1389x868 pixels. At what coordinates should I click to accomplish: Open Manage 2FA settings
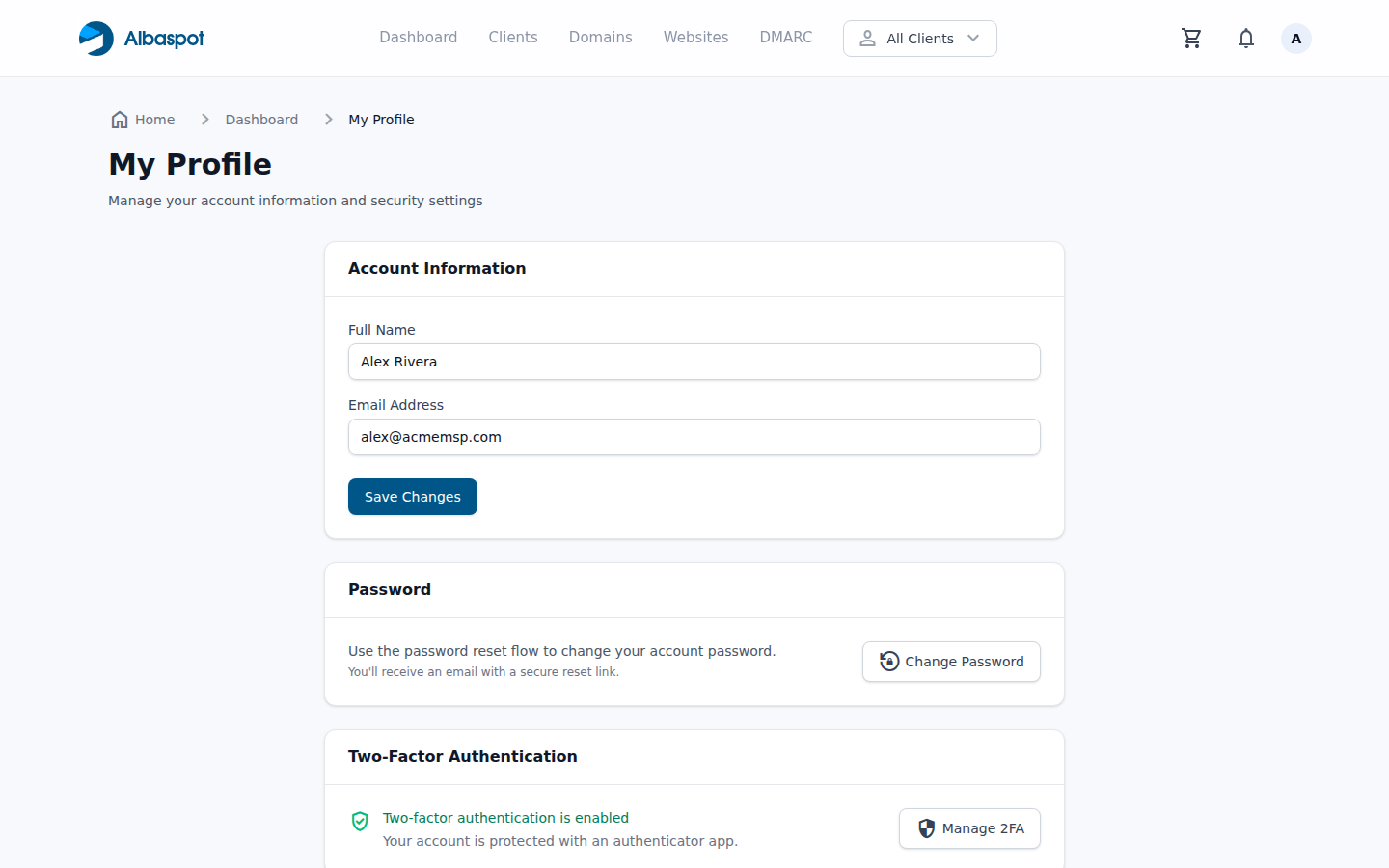pos(969,827)
